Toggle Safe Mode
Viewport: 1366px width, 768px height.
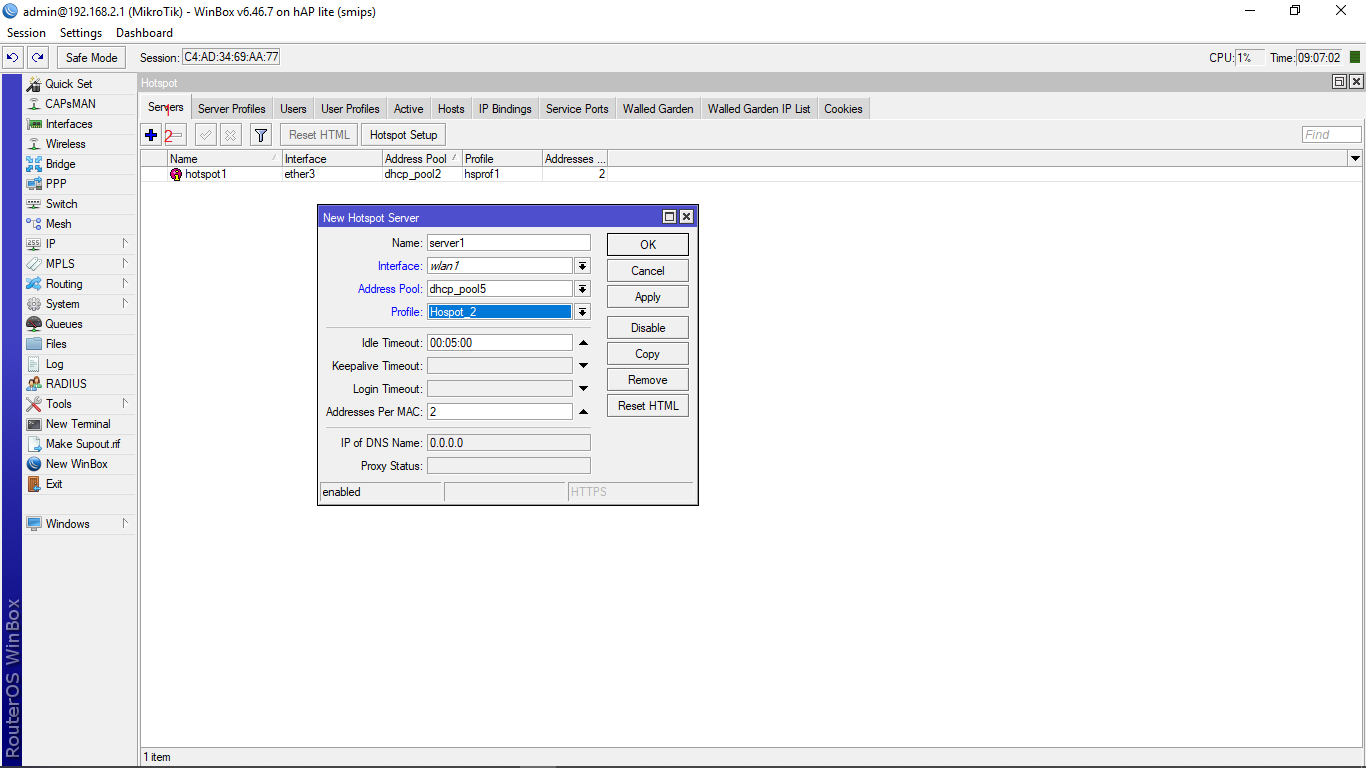point(92,58)
